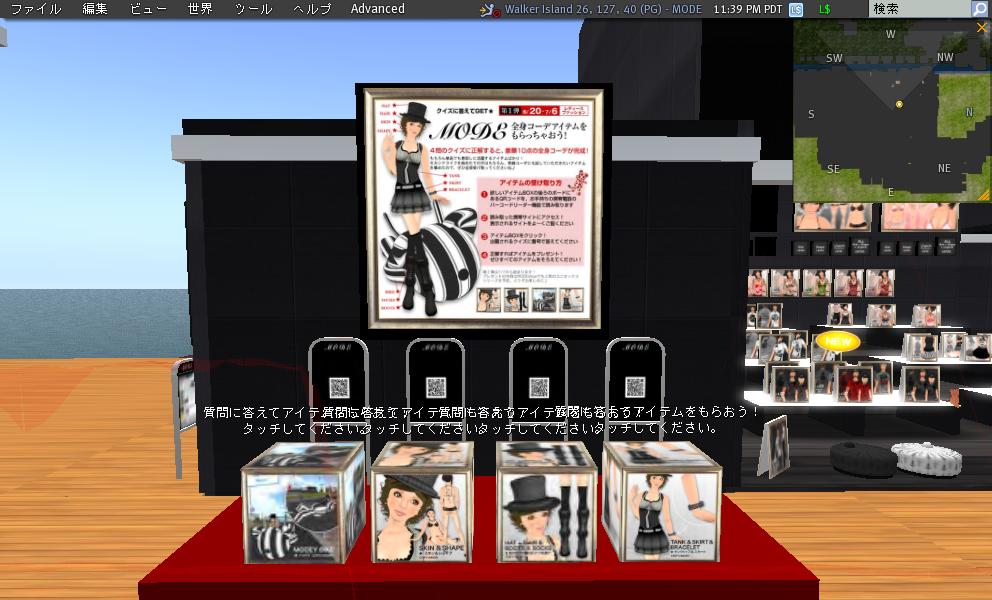
Task: Open the 世界 menu
Action: point(200,9)
